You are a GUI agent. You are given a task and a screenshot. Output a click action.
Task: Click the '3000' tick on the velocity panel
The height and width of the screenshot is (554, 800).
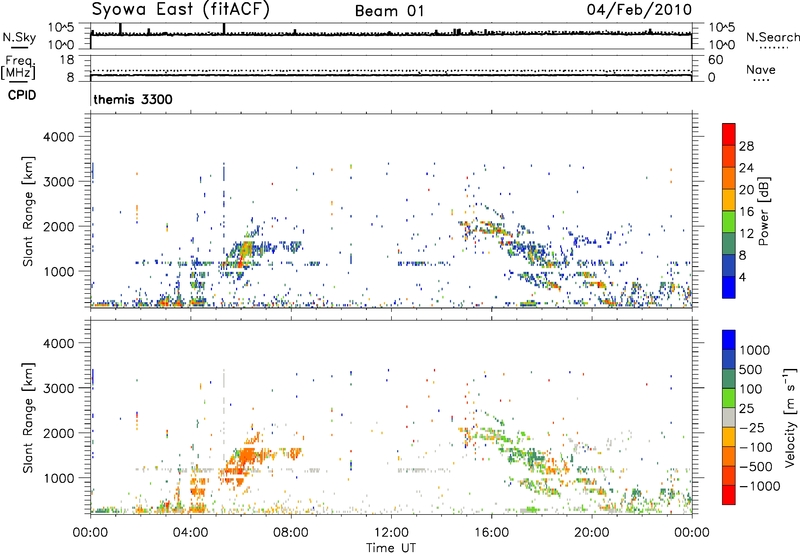pos(58,388)
